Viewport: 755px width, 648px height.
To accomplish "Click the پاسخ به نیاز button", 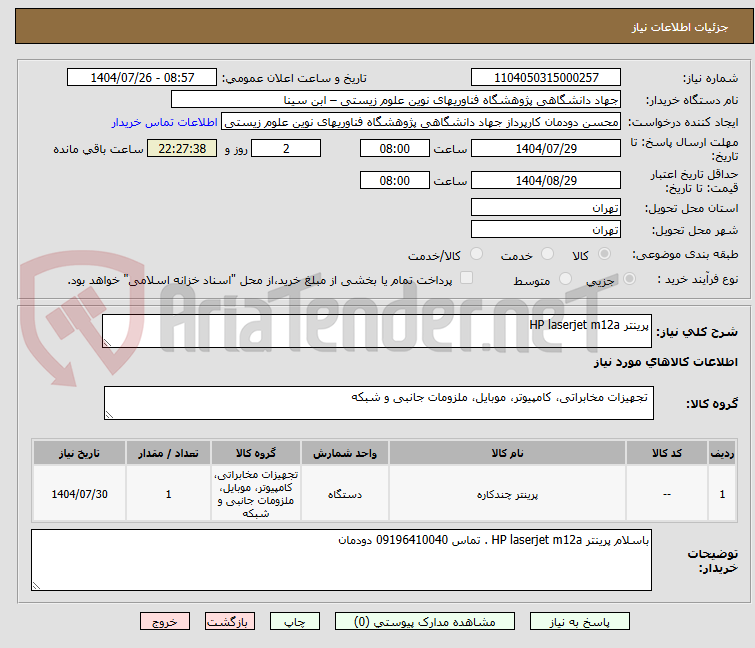I will pyautogui.click(x=579, y=621).
